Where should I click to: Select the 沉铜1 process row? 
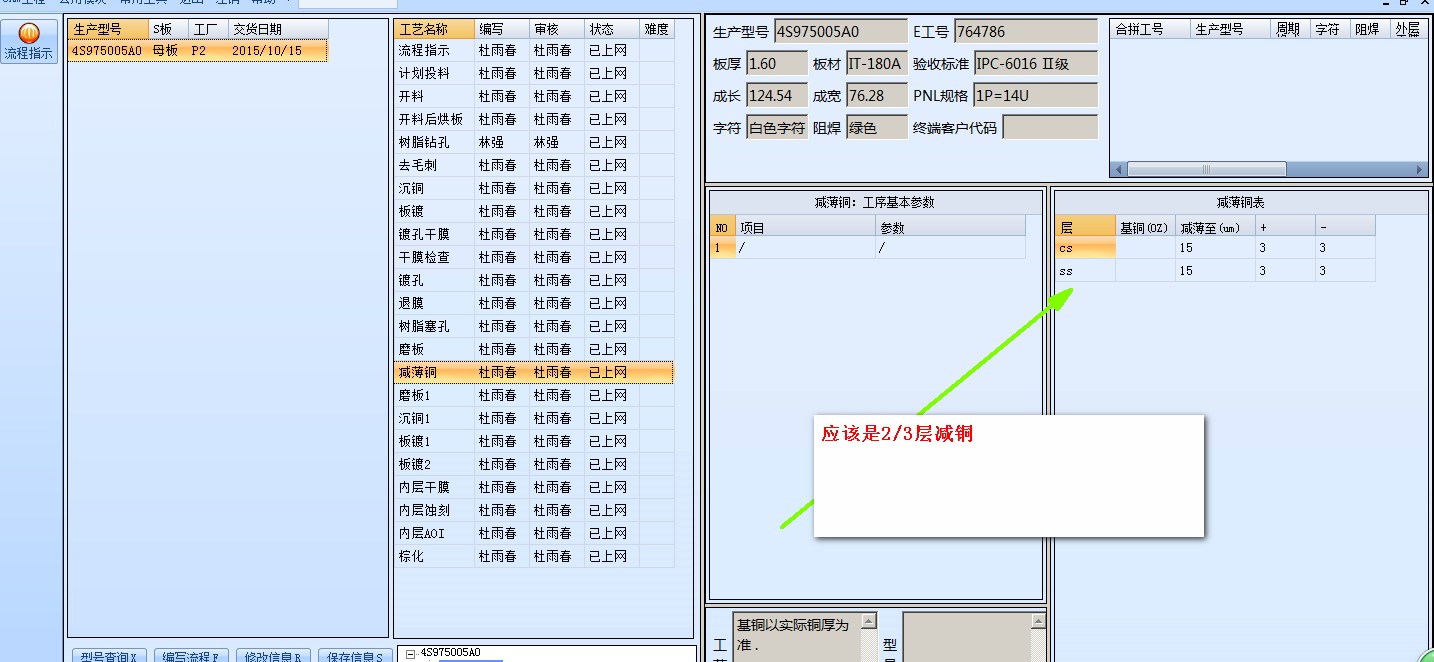(x=534, y=418)
